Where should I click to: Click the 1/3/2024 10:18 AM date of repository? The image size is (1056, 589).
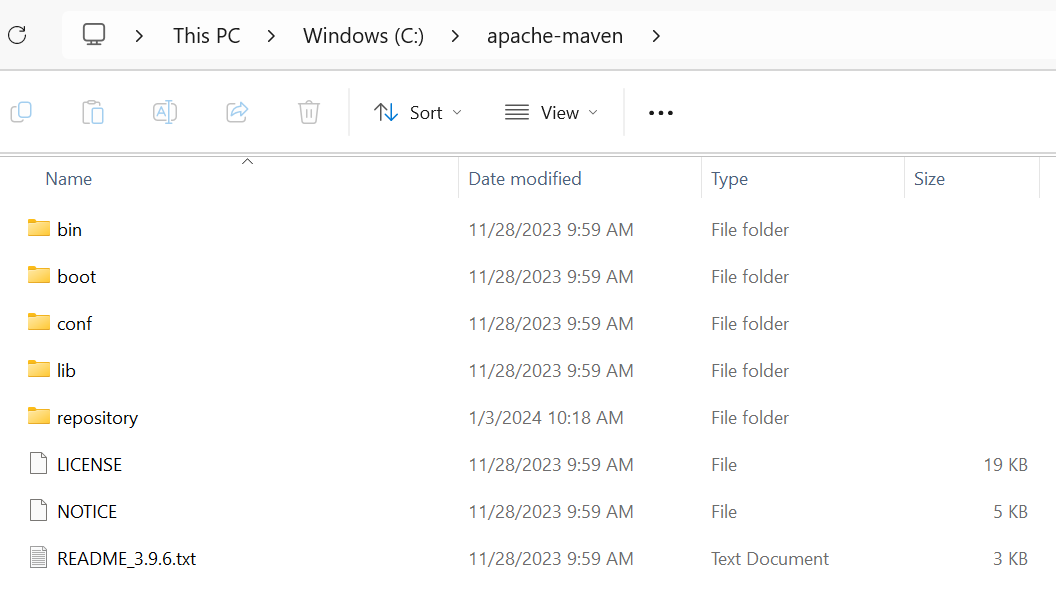[x=546, y=418]
